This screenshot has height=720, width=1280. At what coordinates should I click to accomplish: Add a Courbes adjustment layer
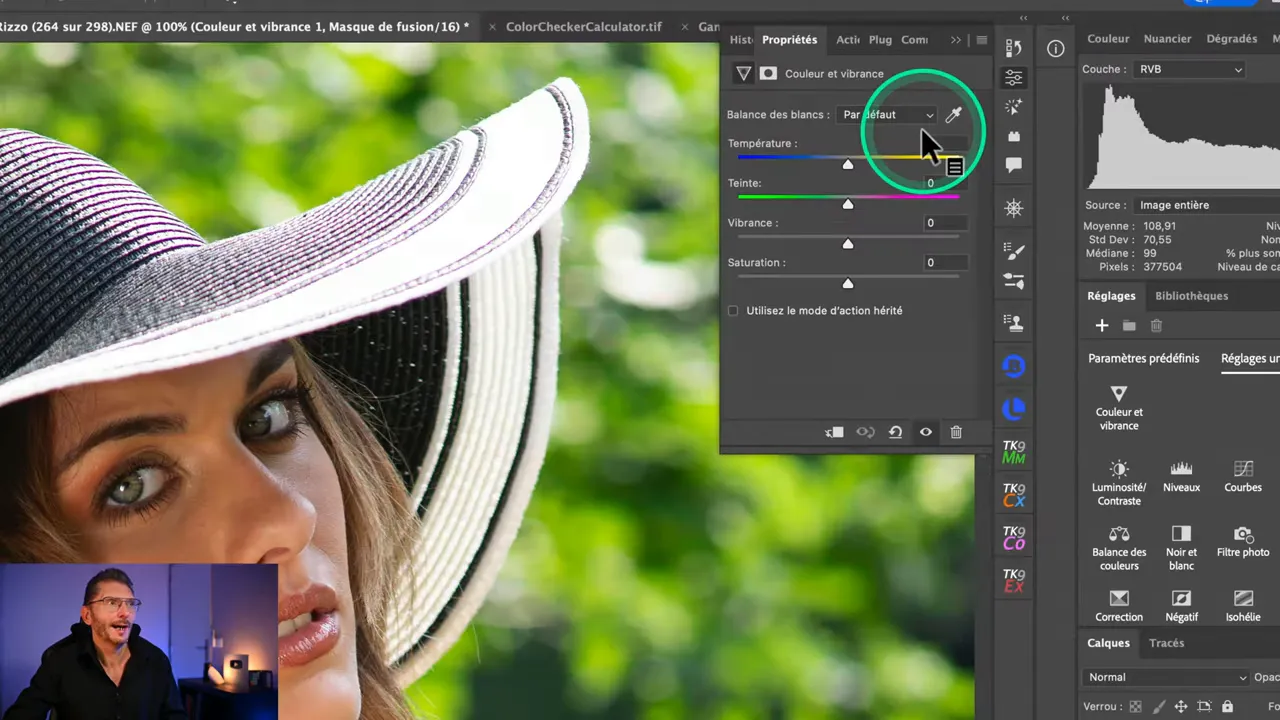click(x=1243, y=476)
